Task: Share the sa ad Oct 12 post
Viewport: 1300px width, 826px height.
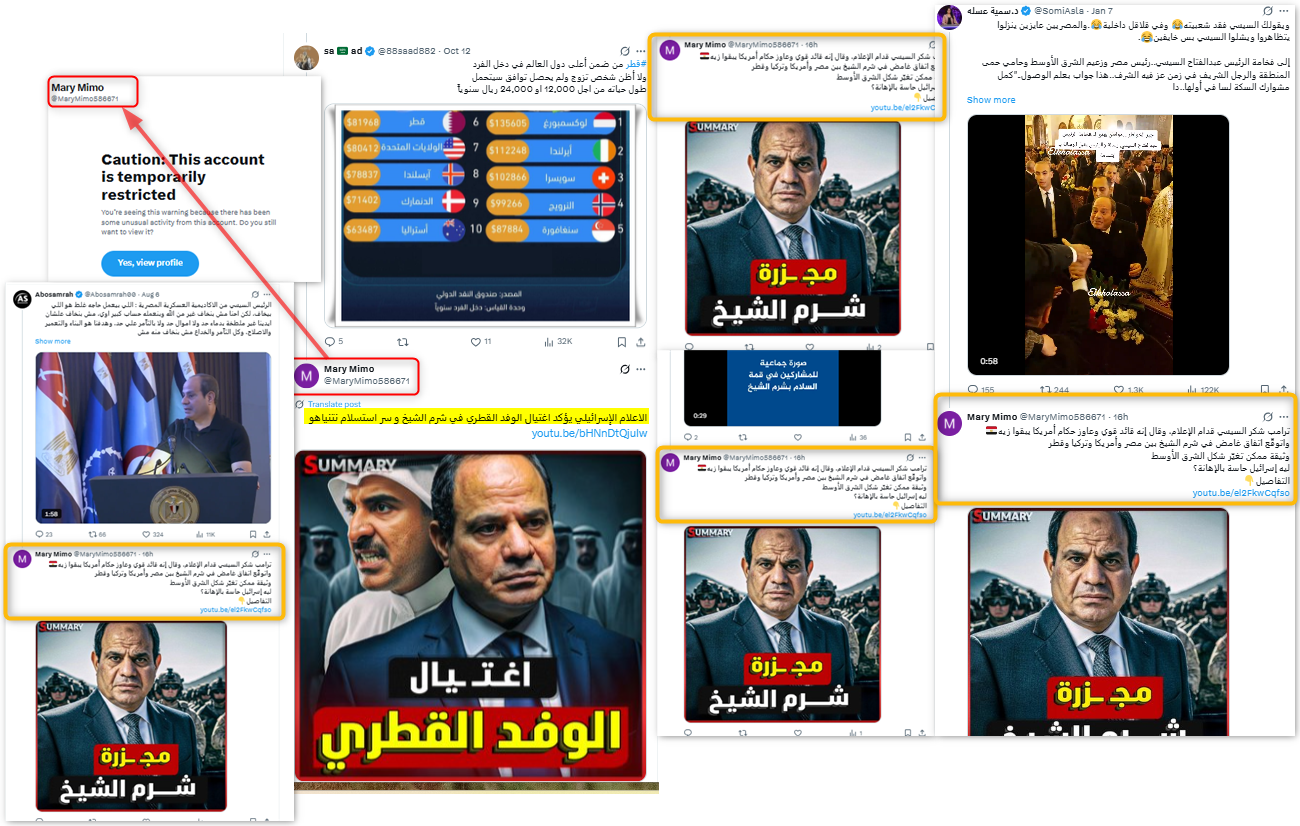Action: (640, 341)
